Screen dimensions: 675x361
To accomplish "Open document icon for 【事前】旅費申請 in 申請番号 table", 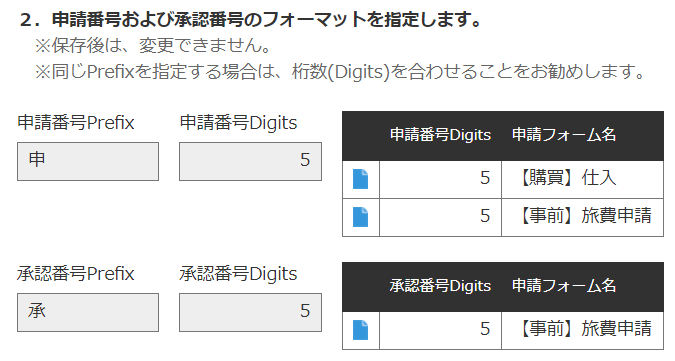I will point(360,217).
